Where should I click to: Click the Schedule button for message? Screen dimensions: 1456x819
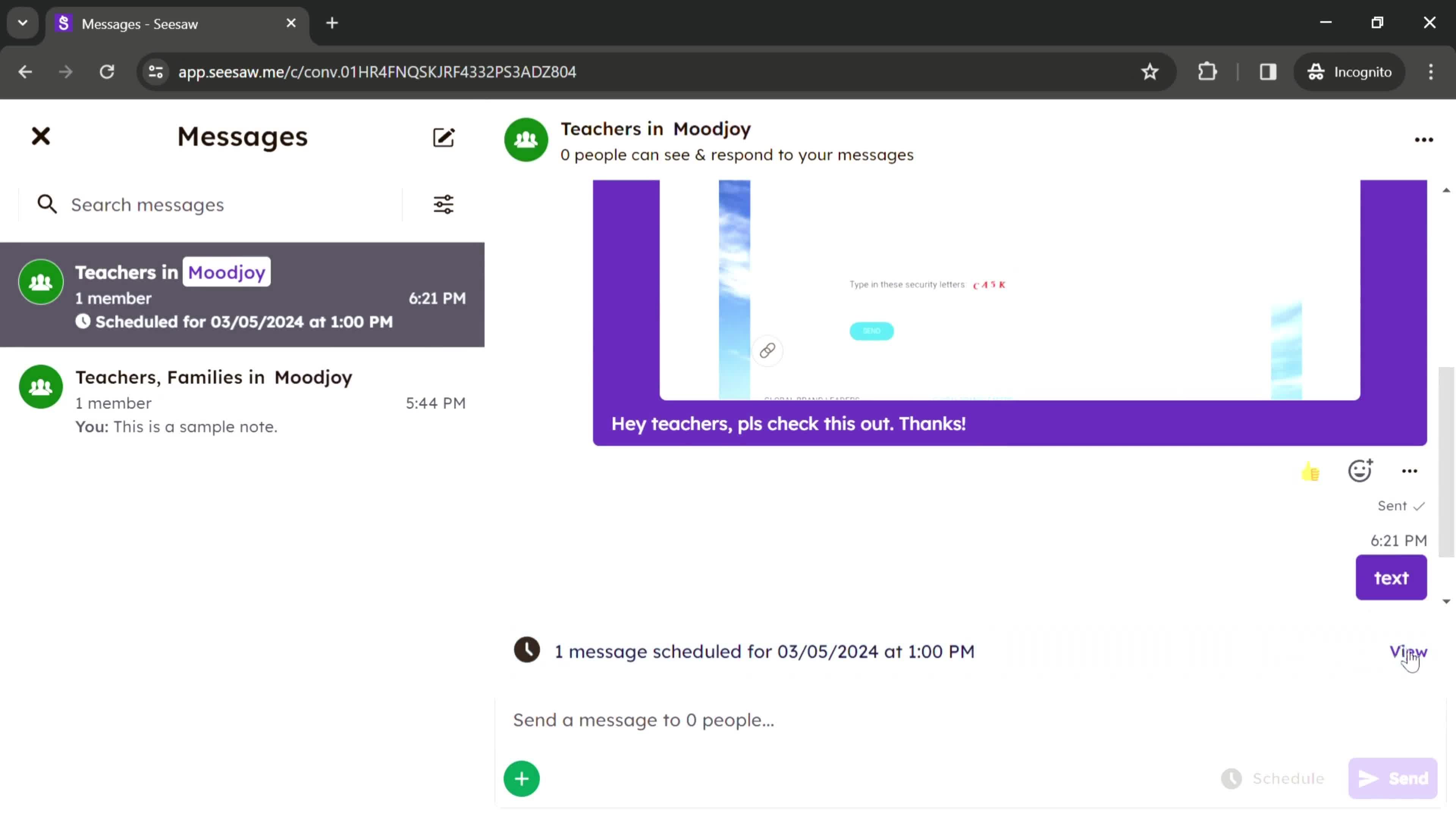(1275, 778)
